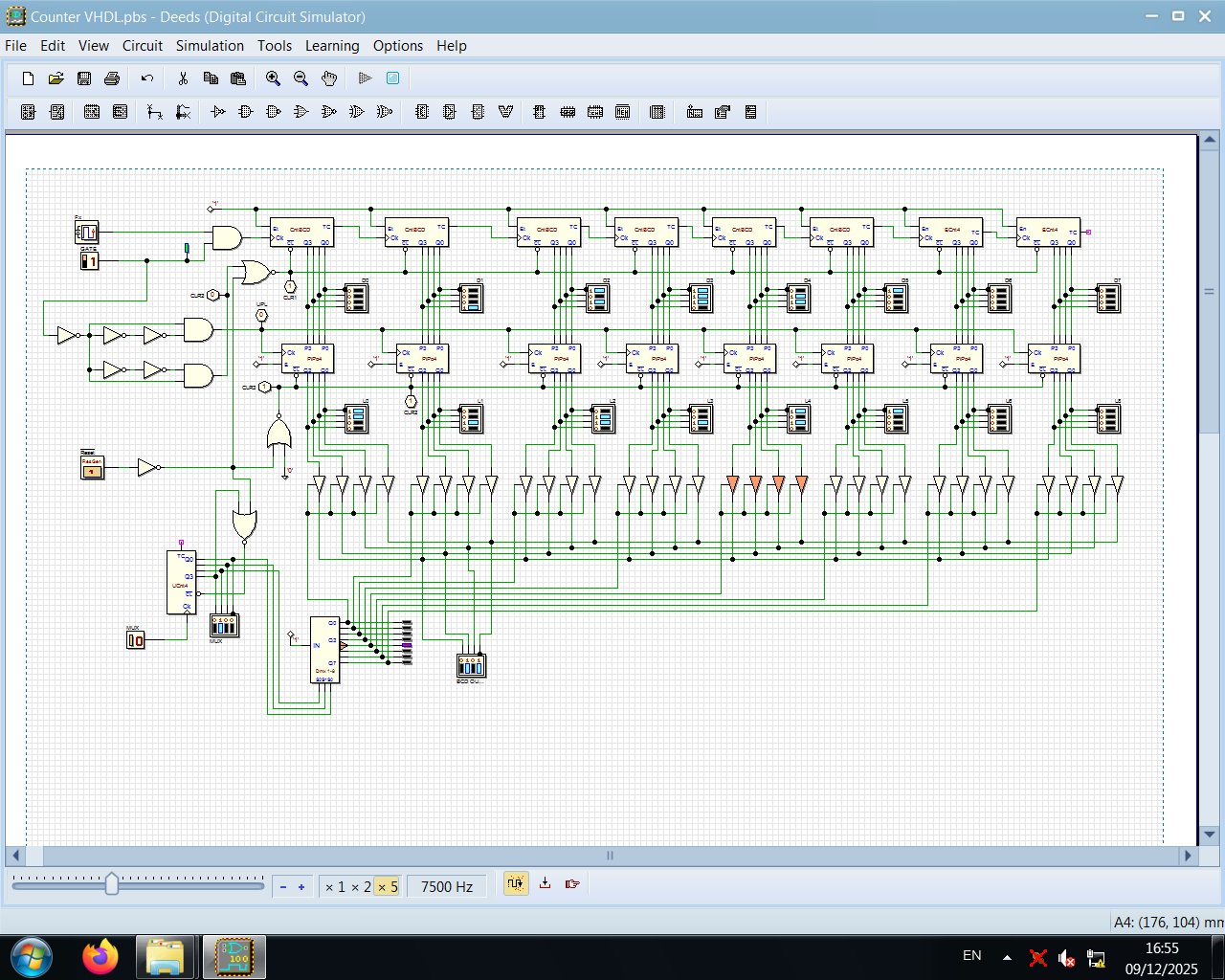Activate the Zoom In magnifier tool
1225x980 pixels.
click(274, 78)
